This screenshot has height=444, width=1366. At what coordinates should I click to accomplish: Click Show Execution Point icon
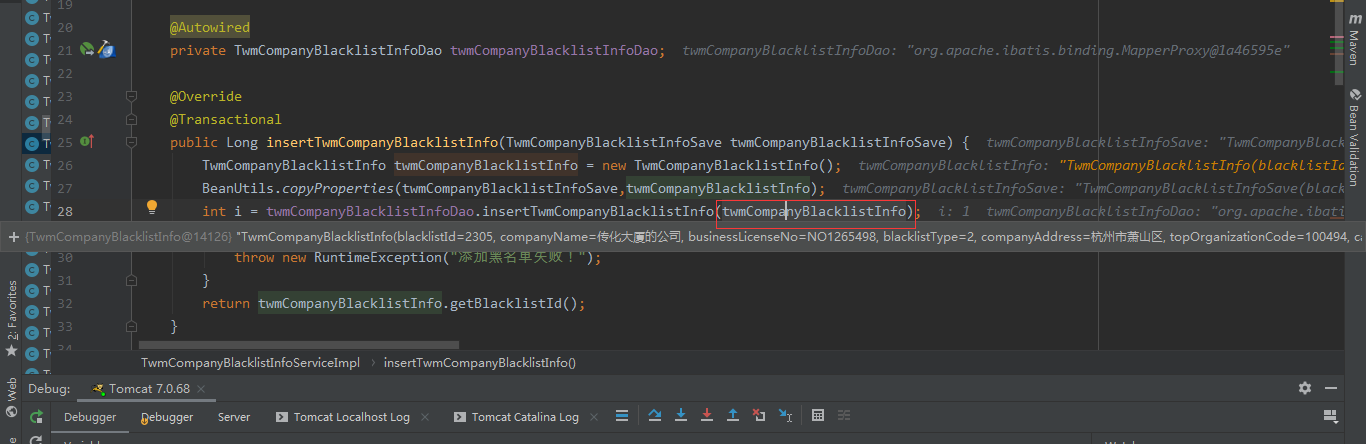click(x=621, y=416)
